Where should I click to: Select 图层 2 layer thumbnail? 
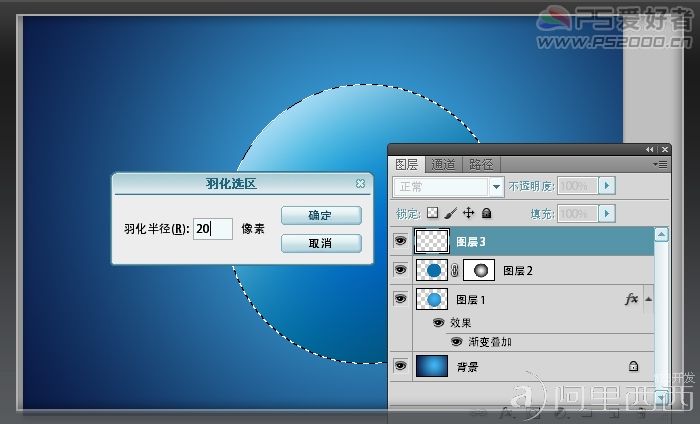pos(432,270)
